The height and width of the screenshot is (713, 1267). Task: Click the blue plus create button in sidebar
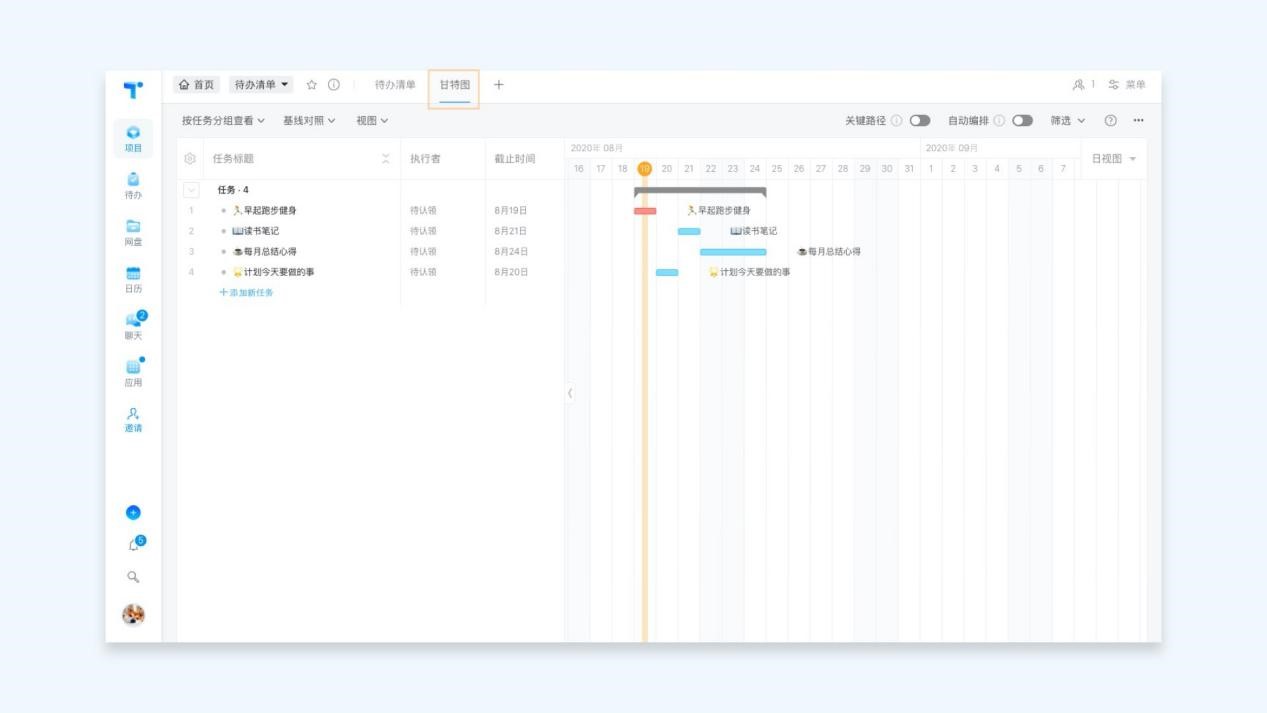coord(133,512)
